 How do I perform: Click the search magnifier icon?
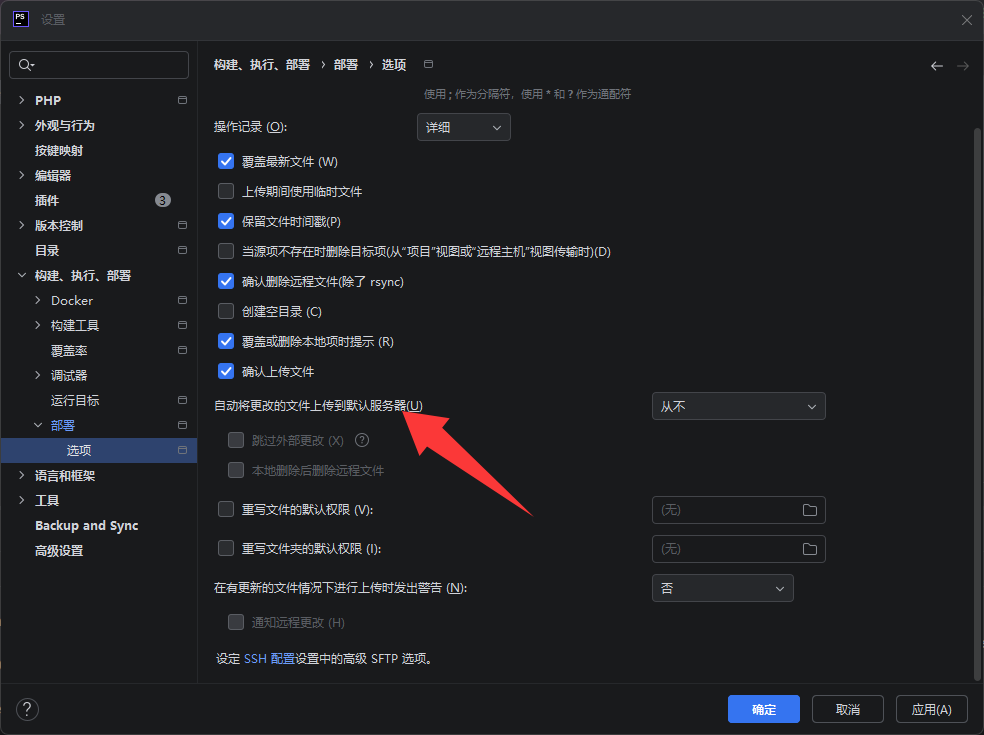coord(26,65)
